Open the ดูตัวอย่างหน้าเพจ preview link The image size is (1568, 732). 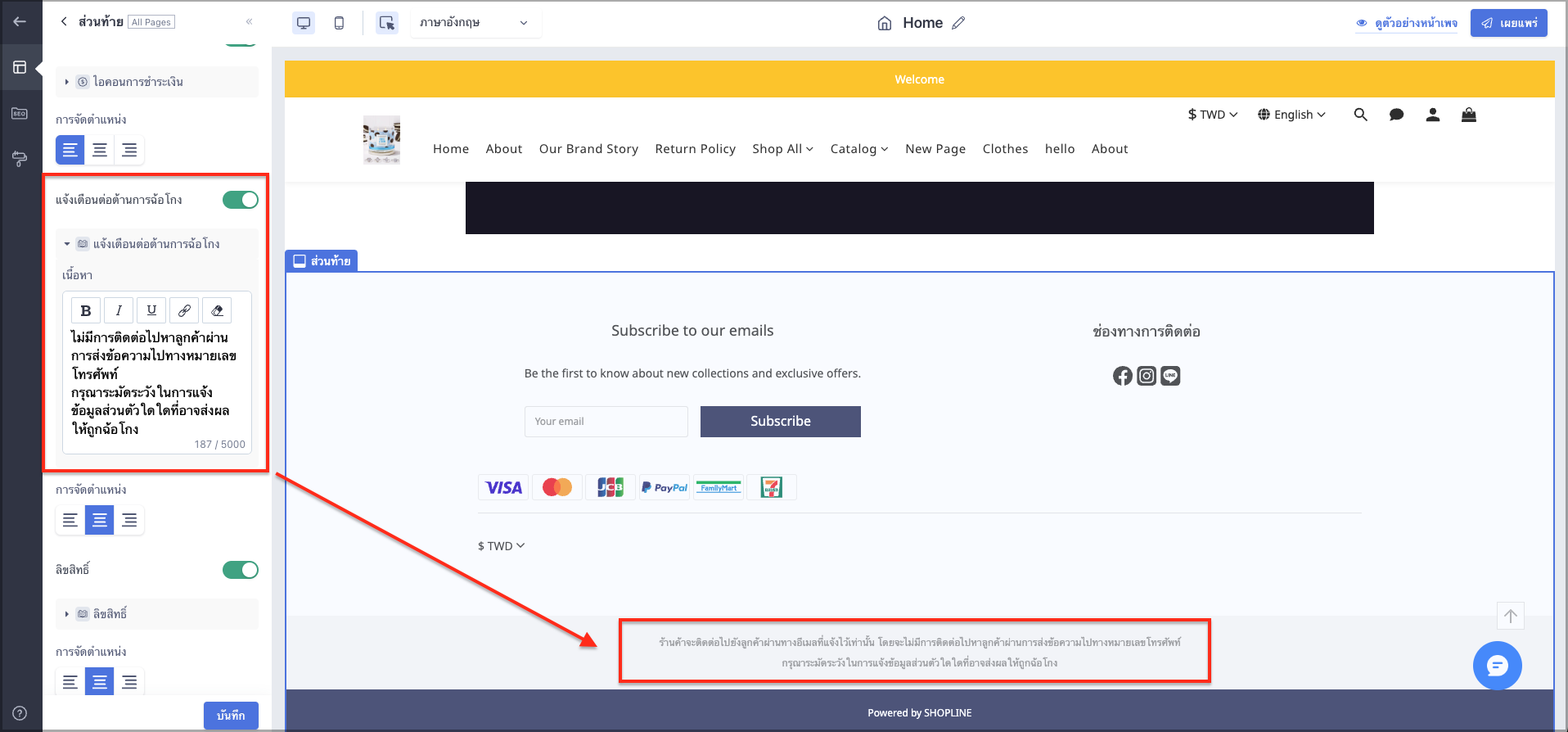[1407, 23]
